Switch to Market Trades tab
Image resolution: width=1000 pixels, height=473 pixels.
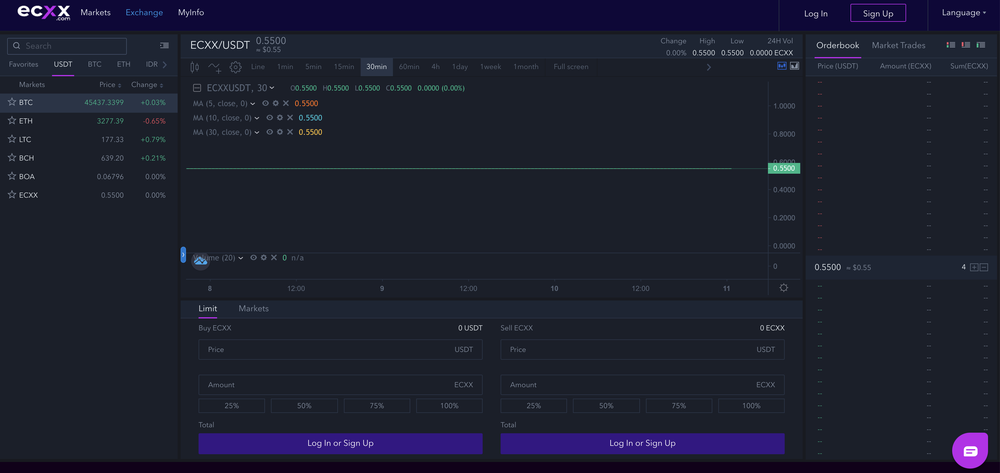(x=898, y=45)
